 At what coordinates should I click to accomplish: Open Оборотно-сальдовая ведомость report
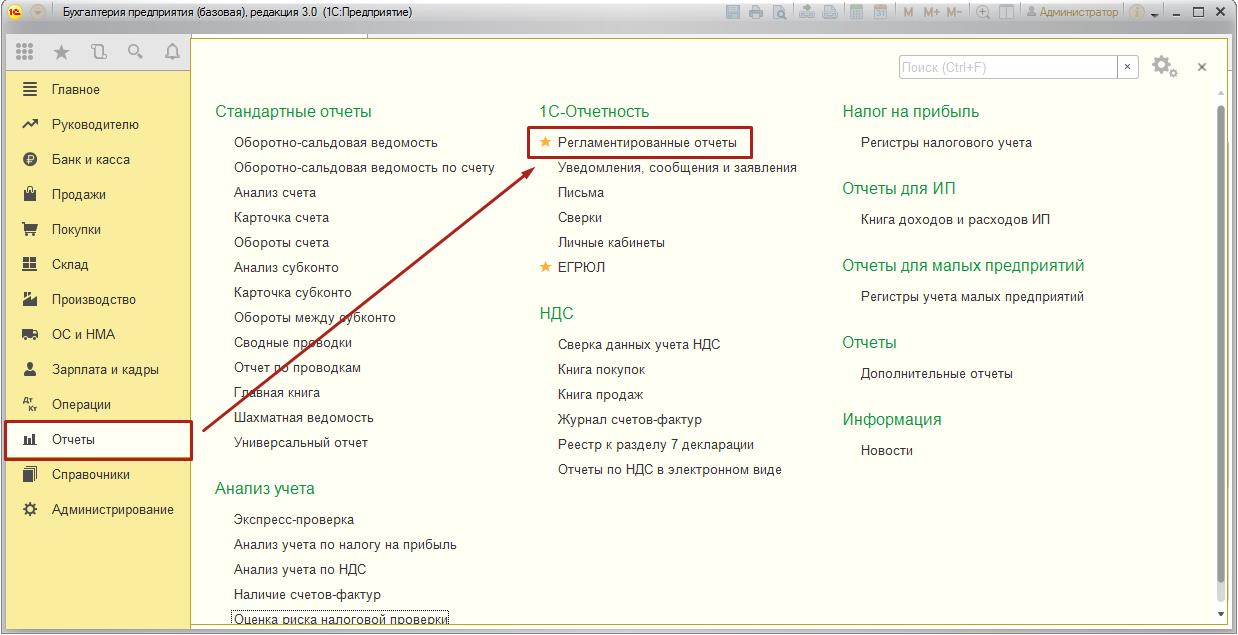(x=336, y=142)
